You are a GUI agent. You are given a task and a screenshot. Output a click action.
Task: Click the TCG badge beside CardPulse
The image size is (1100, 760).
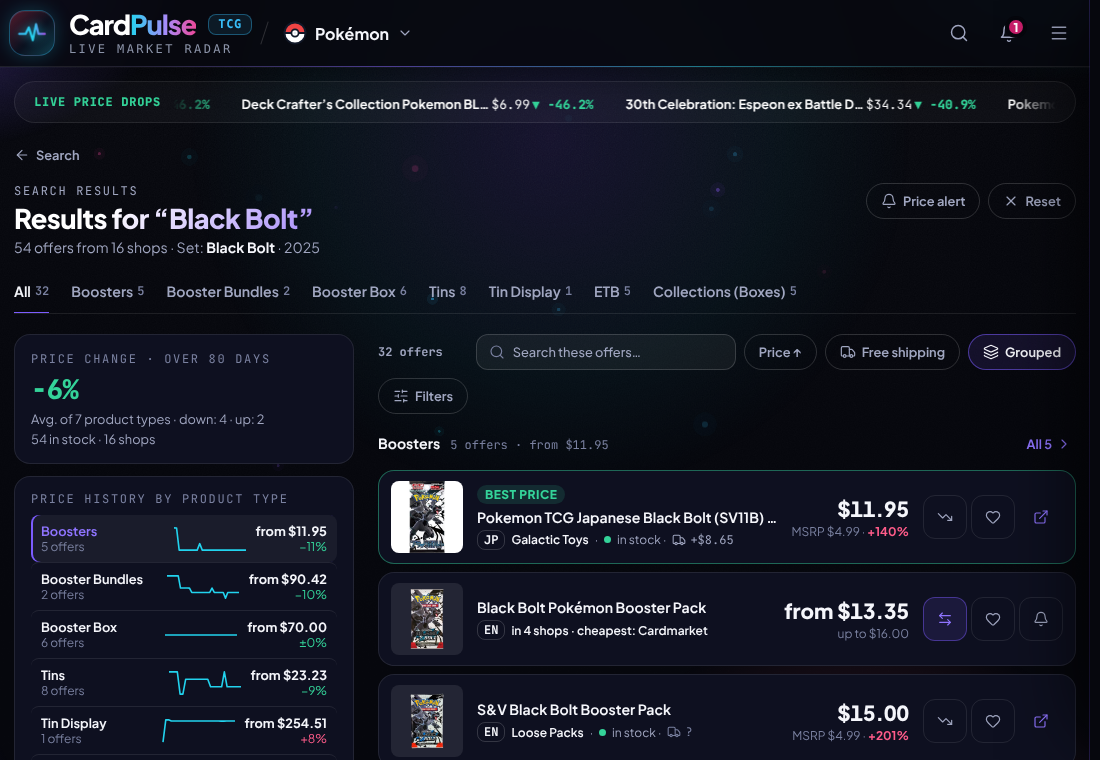click(230, 24)
